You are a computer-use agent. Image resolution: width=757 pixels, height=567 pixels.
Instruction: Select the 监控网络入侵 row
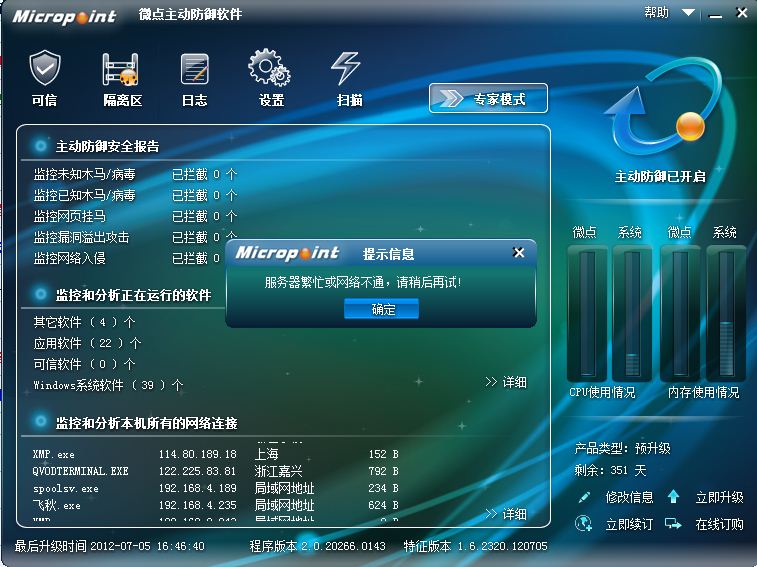tap(126, 258)
